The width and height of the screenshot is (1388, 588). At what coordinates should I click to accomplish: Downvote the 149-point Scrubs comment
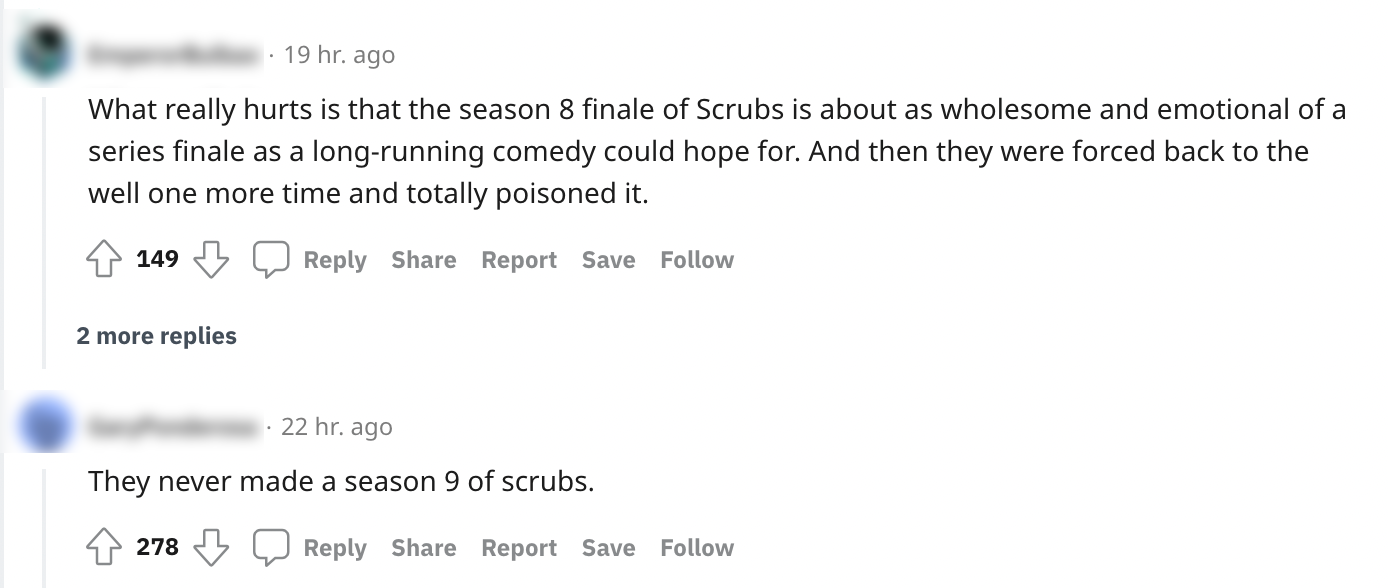210,260
